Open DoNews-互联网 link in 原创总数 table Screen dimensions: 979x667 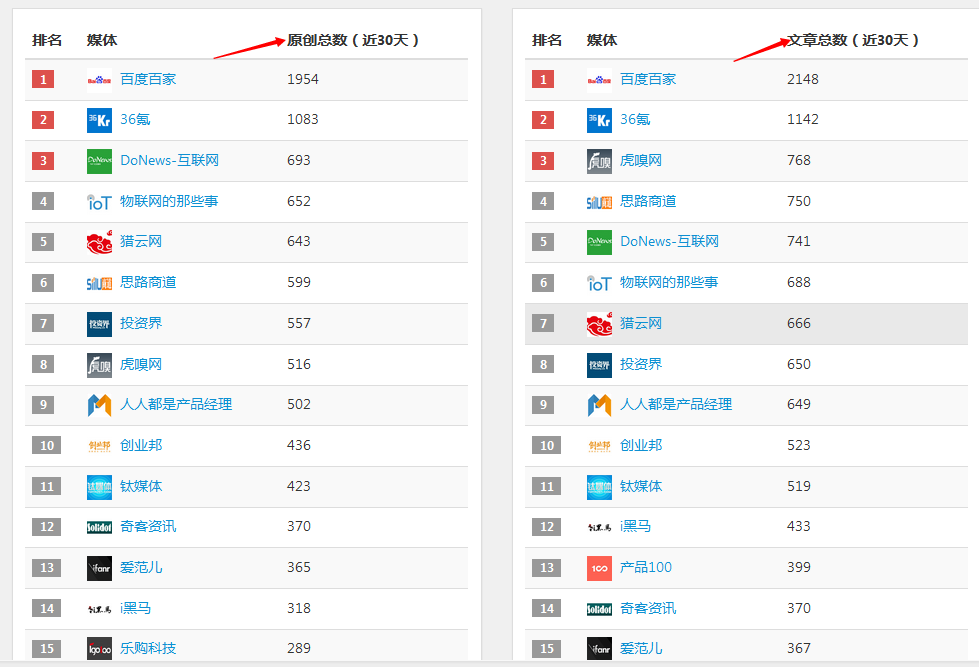coord(169,161)
